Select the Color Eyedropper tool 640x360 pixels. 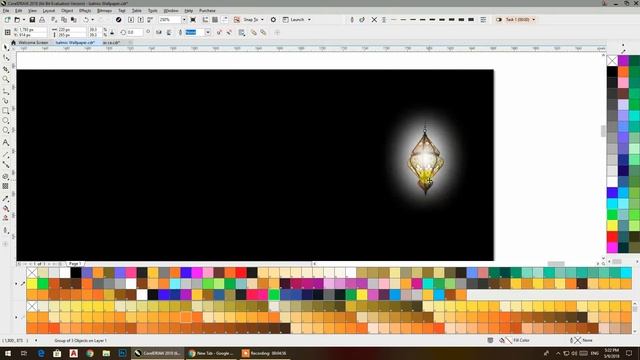click(6, 198)
